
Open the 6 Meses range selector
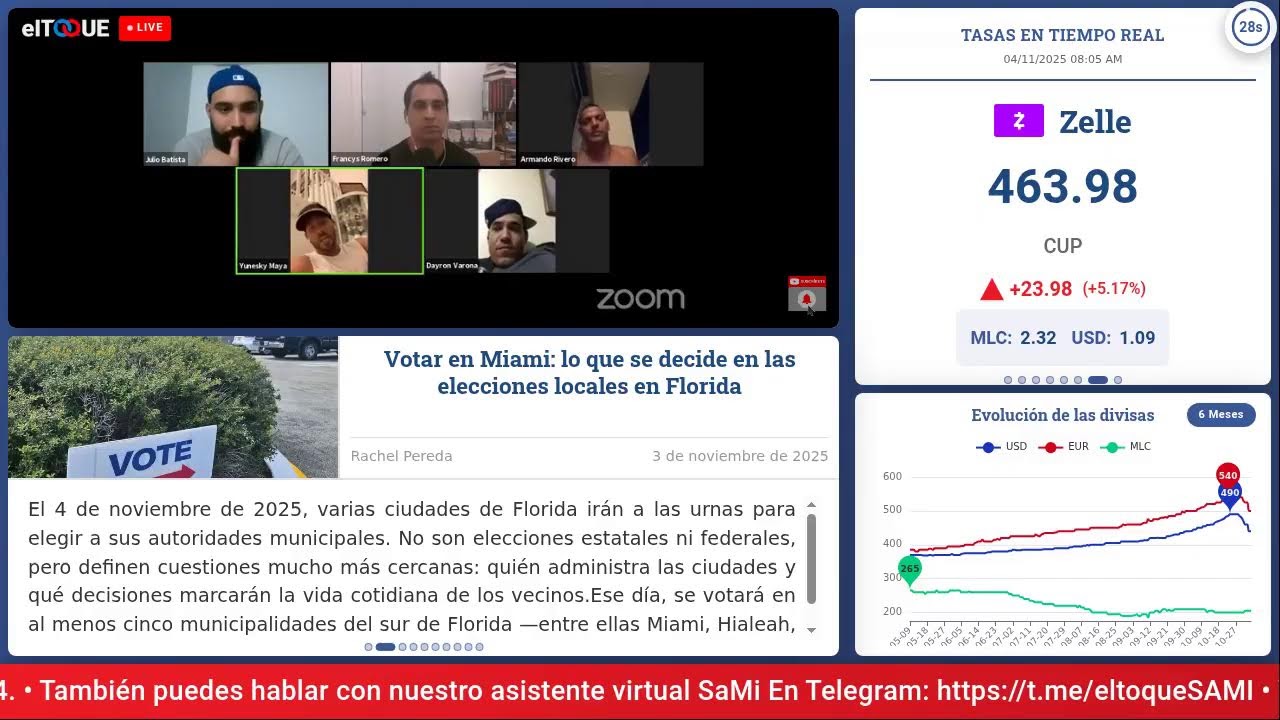1221,415
